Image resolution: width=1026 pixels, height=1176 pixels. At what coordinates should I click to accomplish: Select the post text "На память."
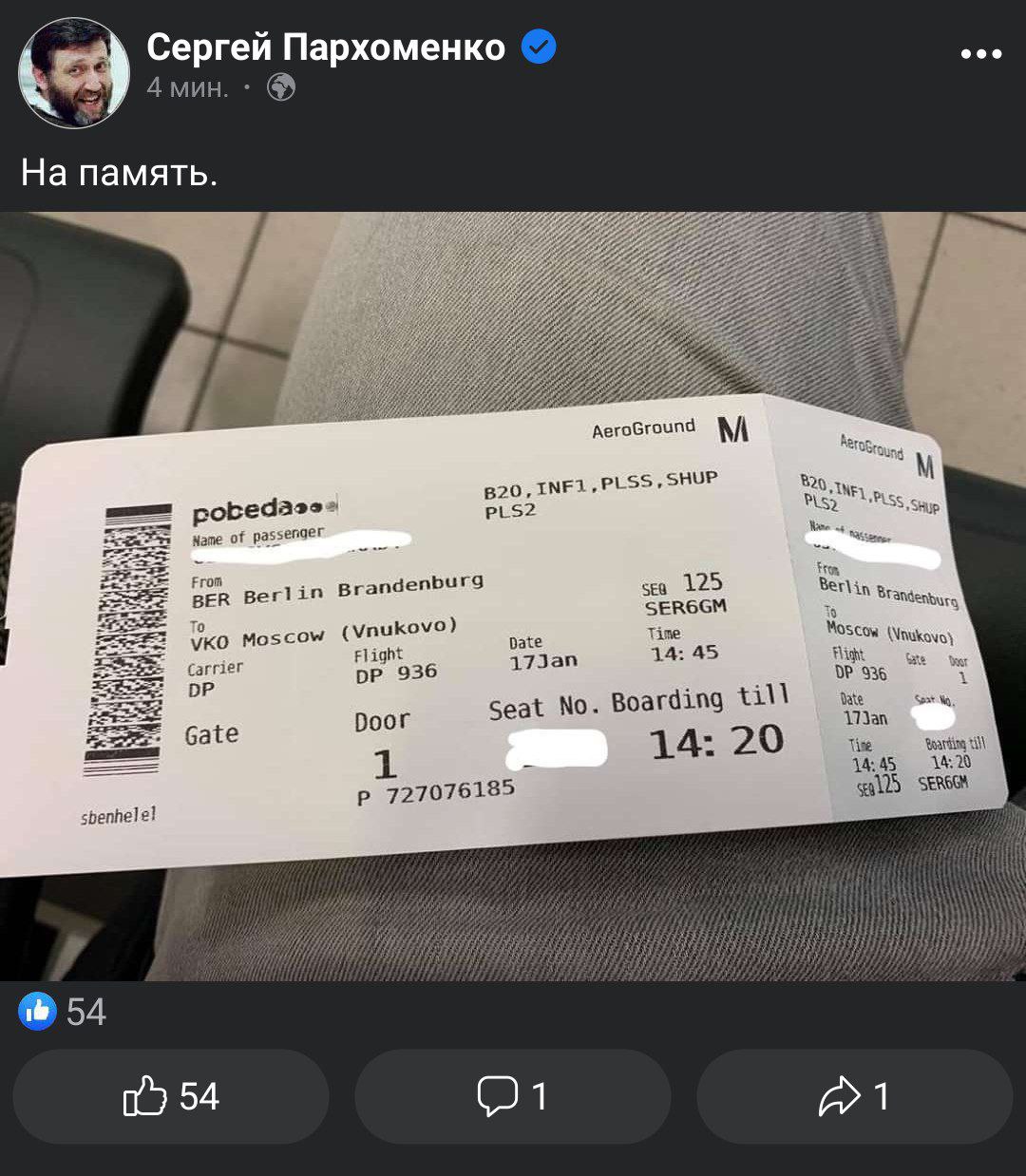[120, 173]
